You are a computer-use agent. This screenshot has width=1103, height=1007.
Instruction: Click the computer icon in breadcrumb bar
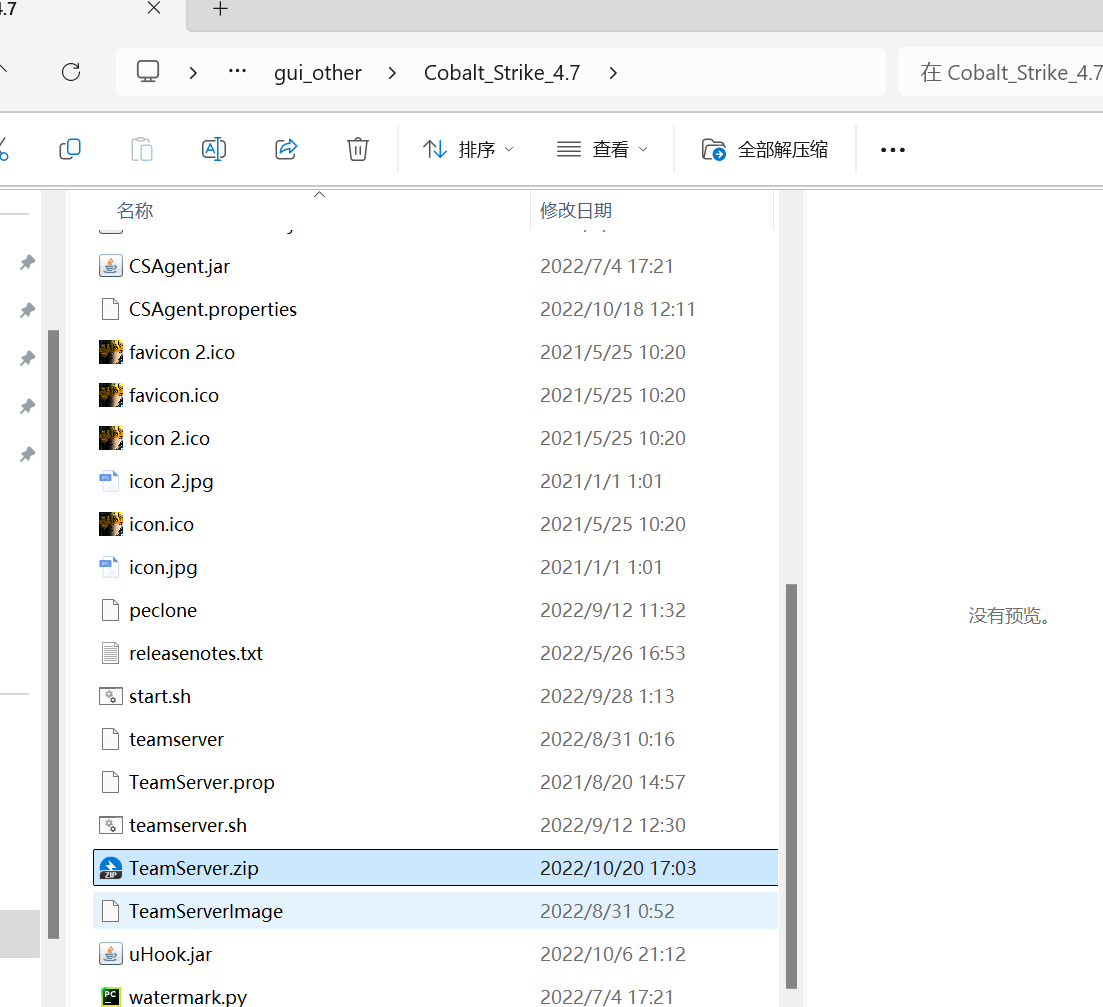coord(148,72)
